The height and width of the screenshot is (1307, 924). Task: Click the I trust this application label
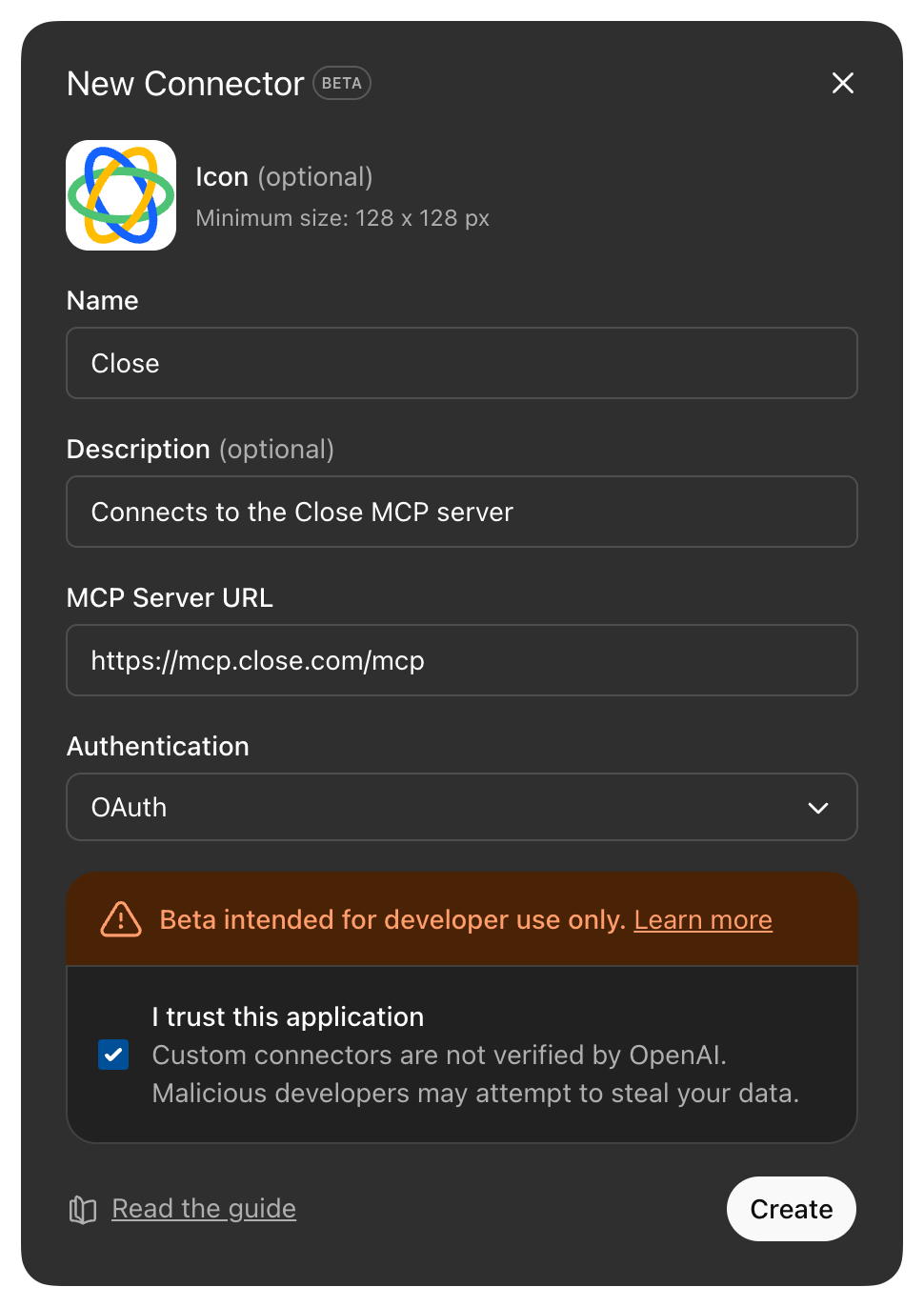288,1016
